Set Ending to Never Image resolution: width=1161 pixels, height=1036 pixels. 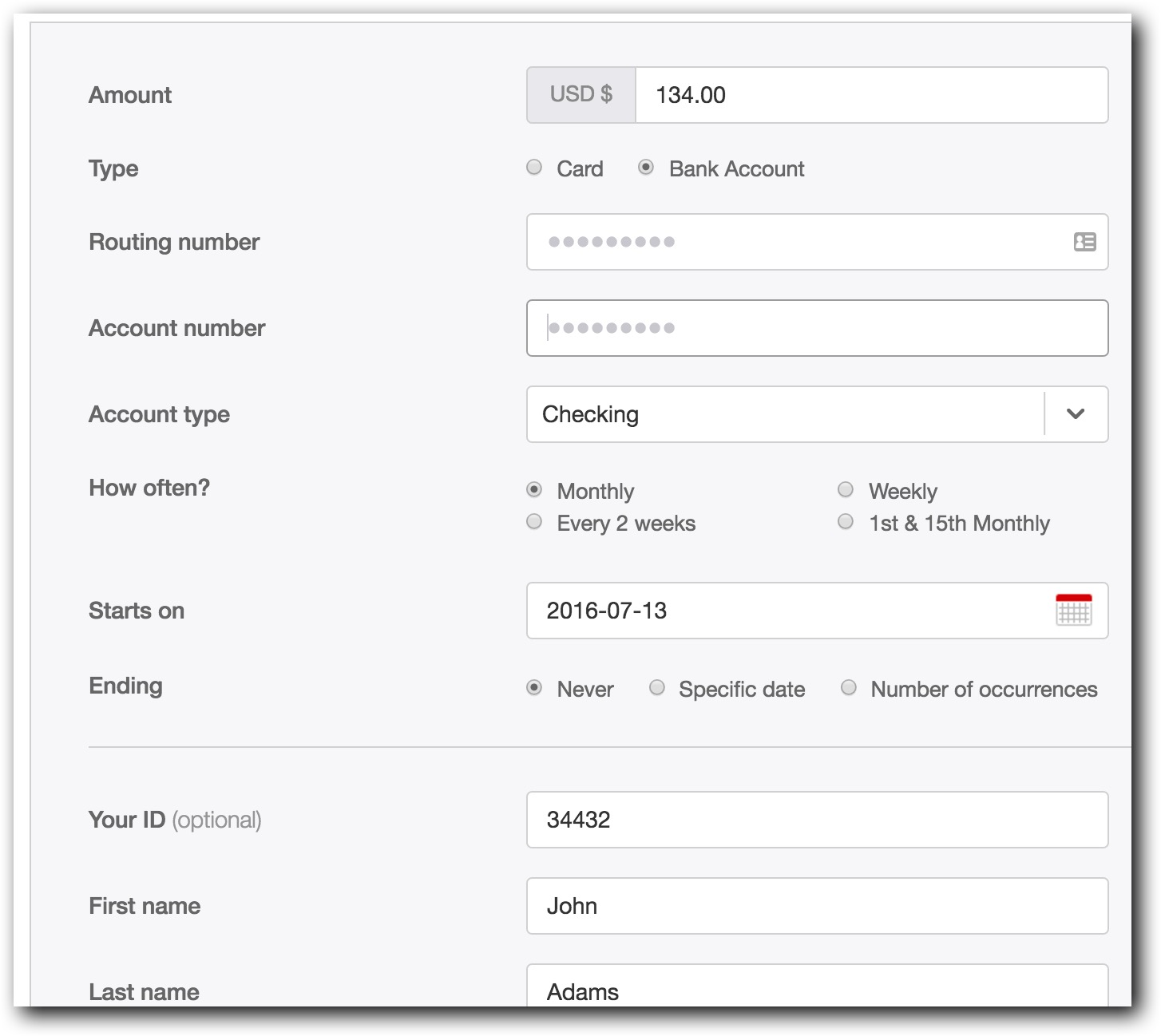click(533, 687)
